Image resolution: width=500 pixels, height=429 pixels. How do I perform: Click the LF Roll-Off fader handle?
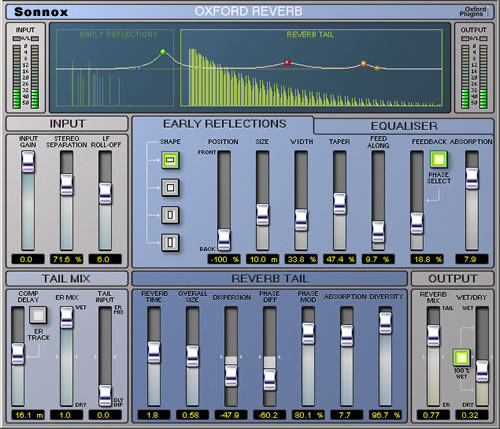tap(105, 193)
